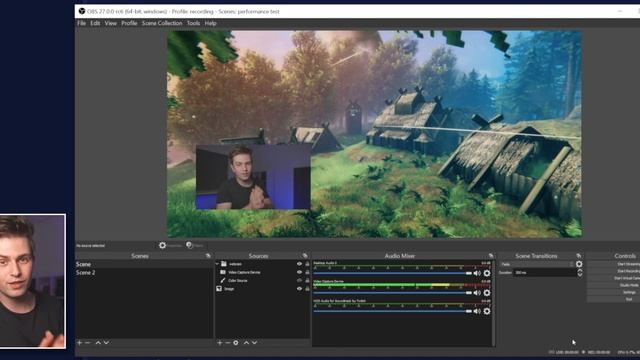Select the Image source row

(262, 289)
